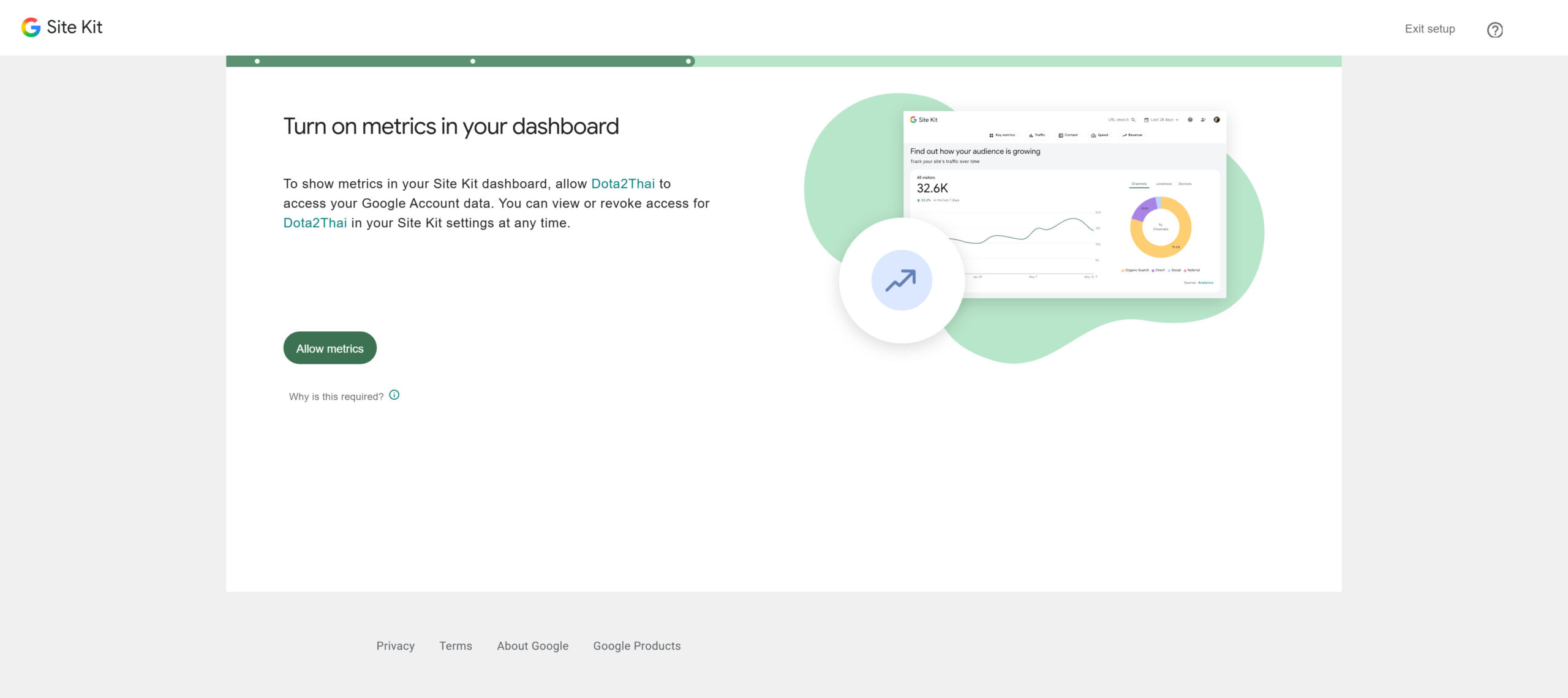The width and height of the screenshot is (1568, 698).
Task: Click the donut chart in the preview
Action: click(x=1161, y=227)
